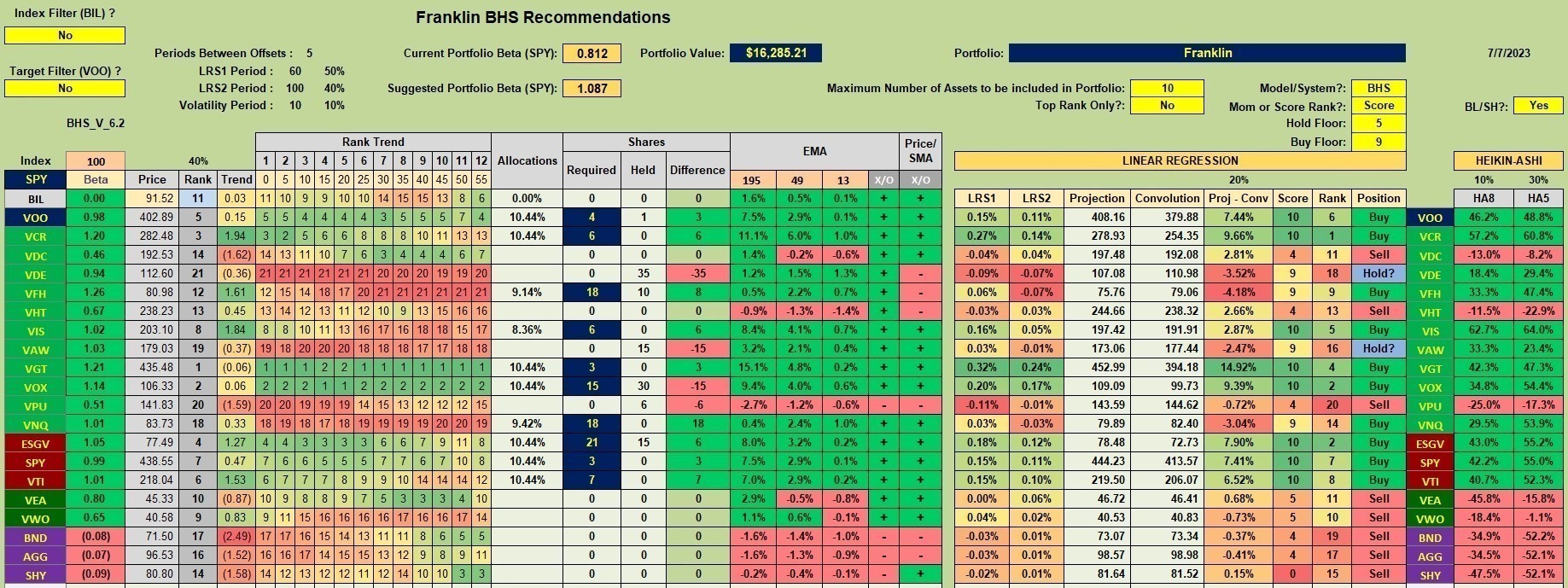
Task: Select the Buy Floor value cell
Action: click(x=1379, y=142)
